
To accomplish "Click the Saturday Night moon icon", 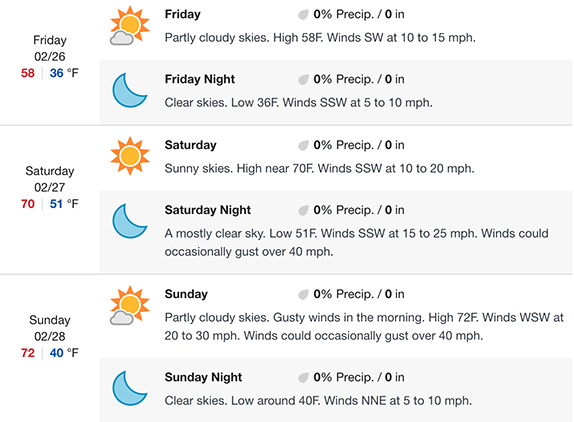I will click(x=130, y=221).
